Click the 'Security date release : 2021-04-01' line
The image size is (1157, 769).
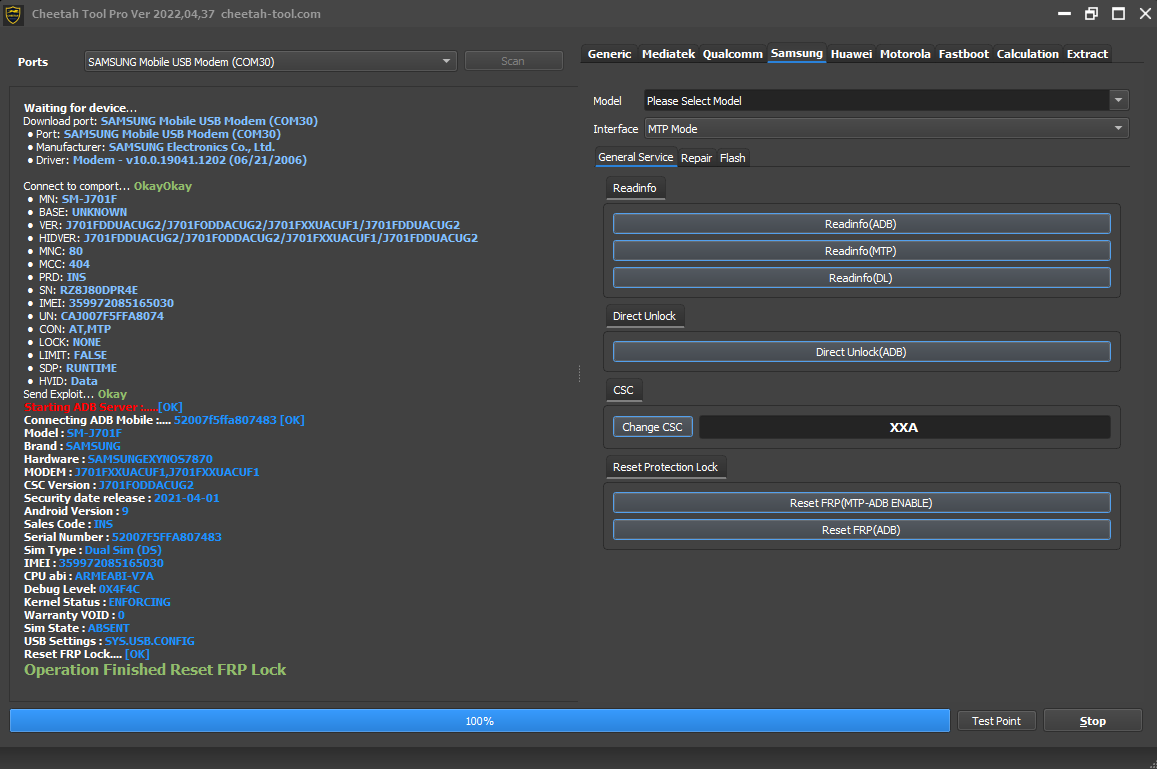tap(121, 498)
